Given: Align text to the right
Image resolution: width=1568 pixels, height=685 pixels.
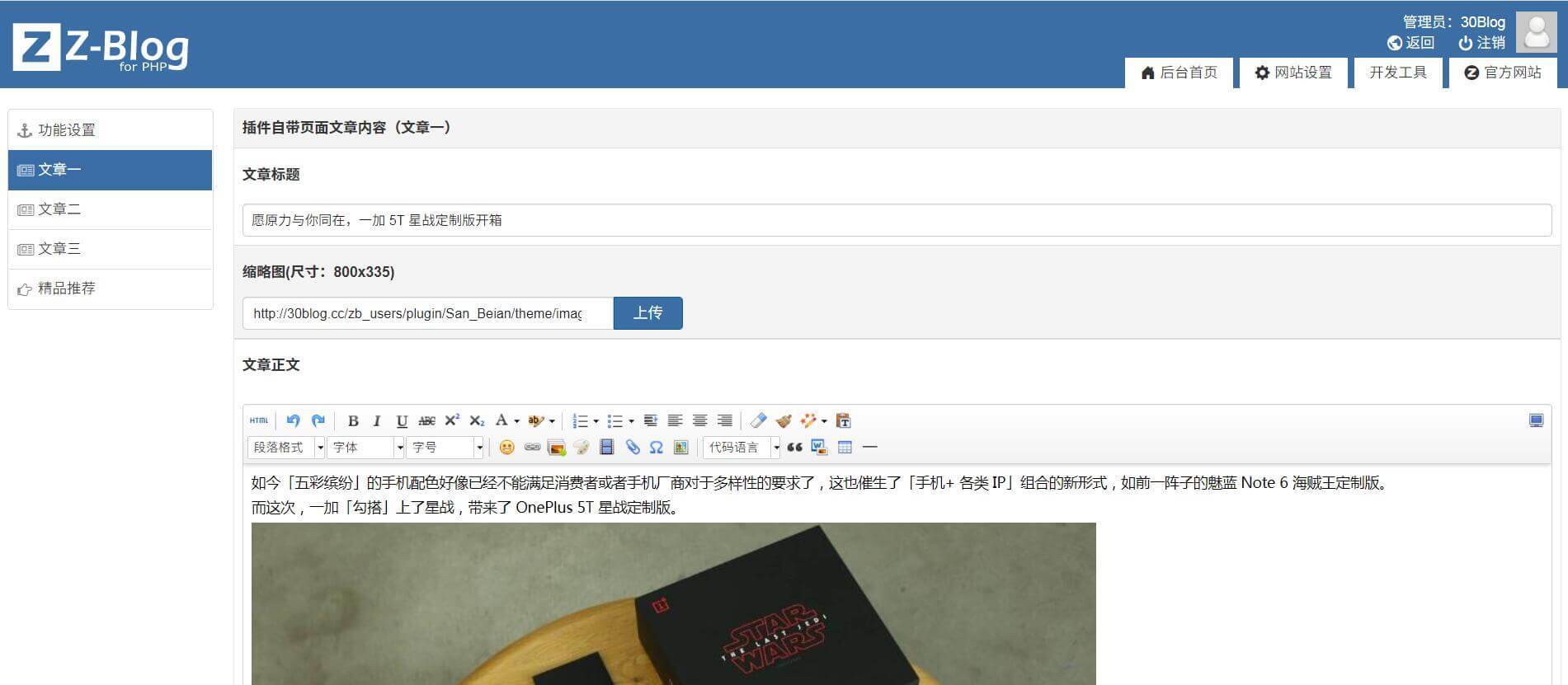Looking at the screenshot, I should pyautogui.click(x=725, y=420).
